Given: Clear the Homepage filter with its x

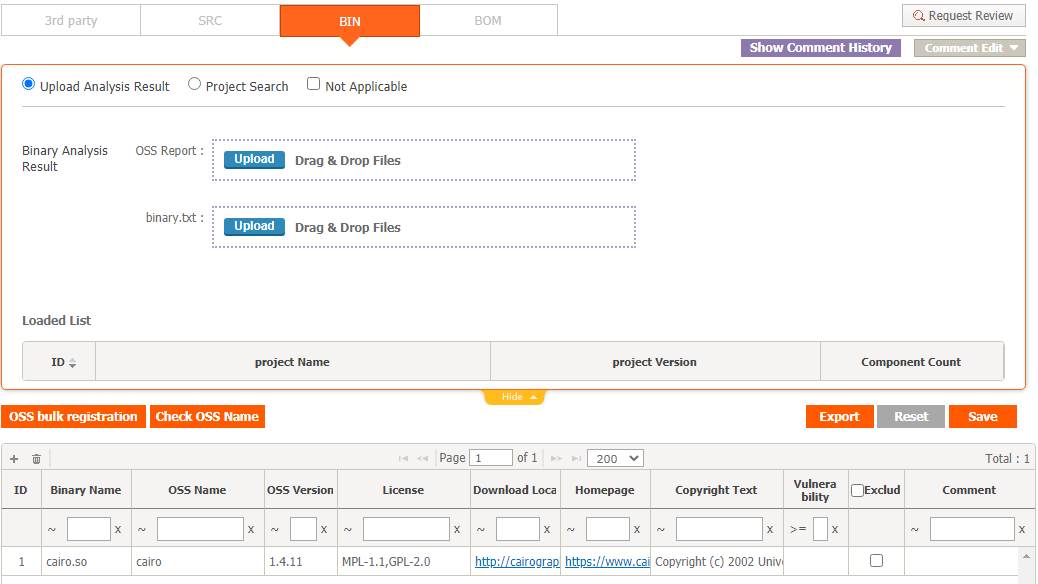Looking at the screenshot, I should click(x=637, y=529).
